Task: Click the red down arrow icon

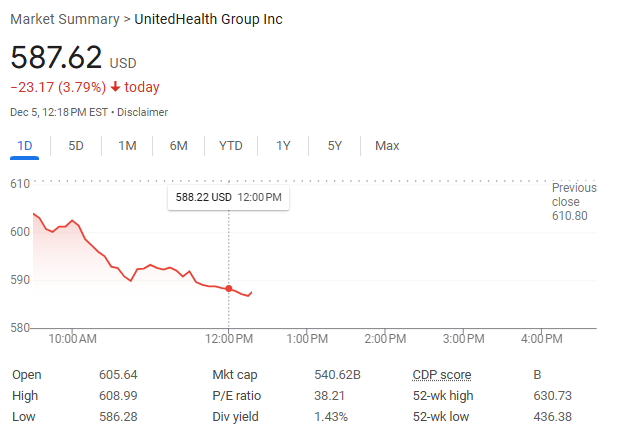Action: [115, 87]
